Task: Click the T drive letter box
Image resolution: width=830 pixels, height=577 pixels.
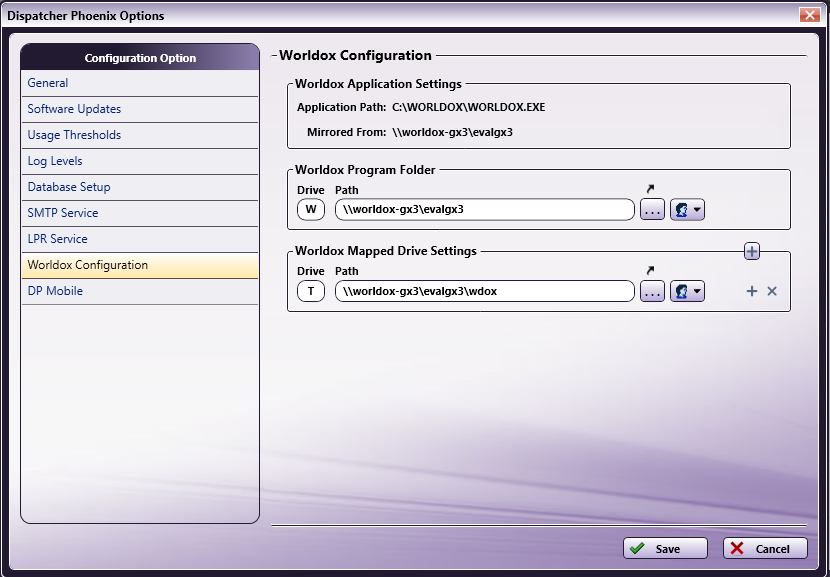Action: coord(311,291)
